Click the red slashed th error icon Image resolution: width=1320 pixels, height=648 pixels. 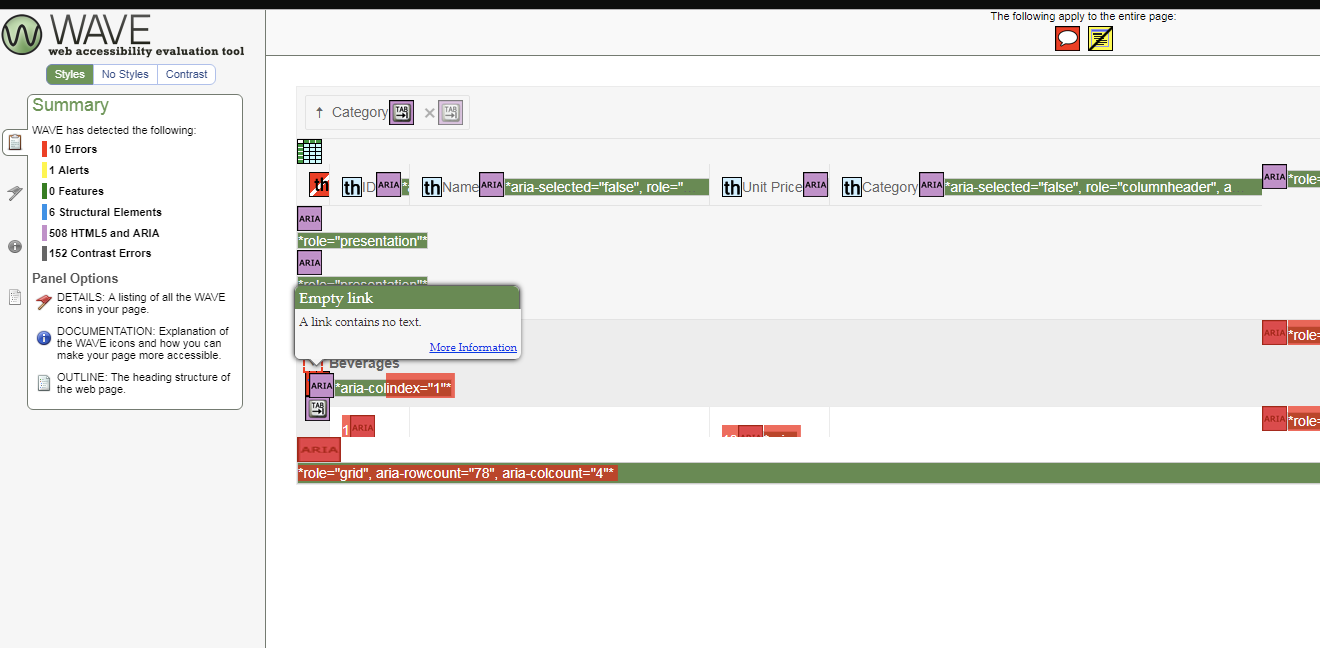[319, 184]
